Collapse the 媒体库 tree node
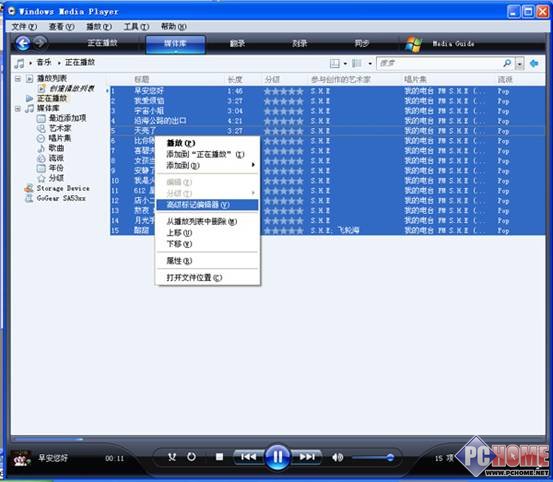 tap(18, 109)
